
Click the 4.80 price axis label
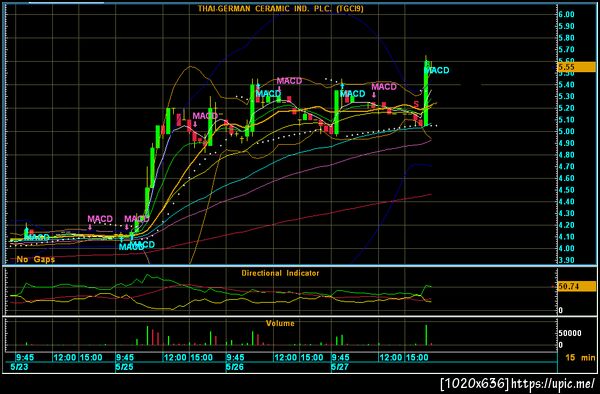pyautogui.click(x=567, y=155)
